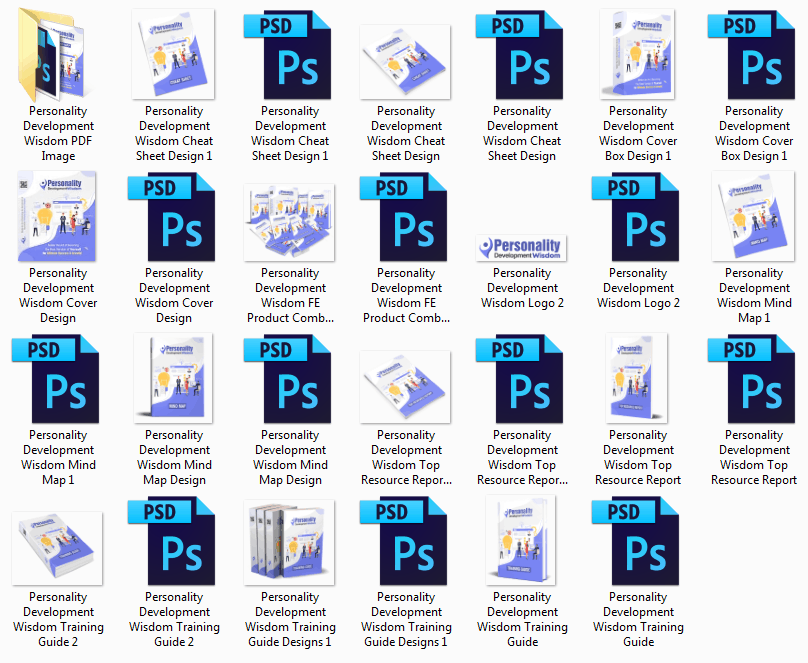808x663 pixels.
Task: Select the Training Guide Designs 1 PSD file
Action: (406, 539)
